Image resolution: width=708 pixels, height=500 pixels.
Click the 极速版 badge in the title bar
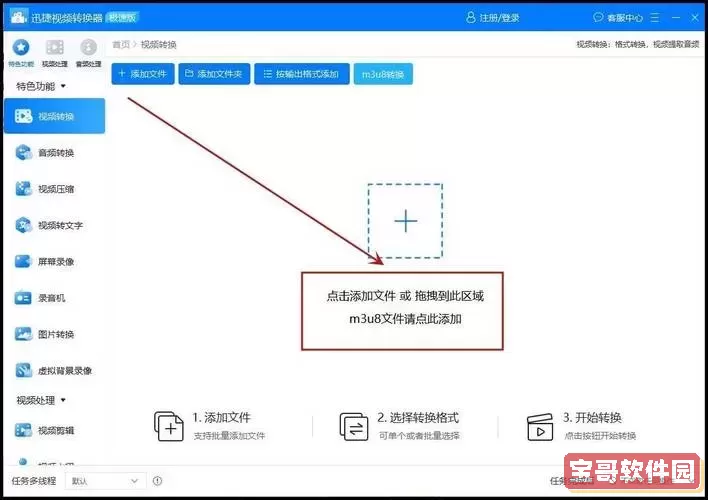point(122,18)
